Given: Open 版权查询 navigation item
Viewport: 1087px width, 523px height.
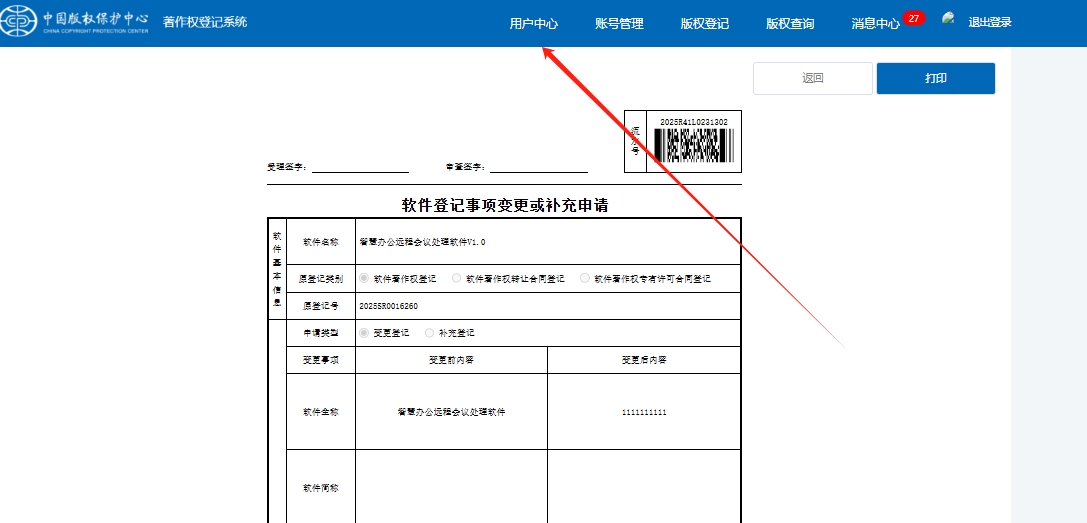Looking at the screenshot, I should pyautogui.click(x=790, y=23).
